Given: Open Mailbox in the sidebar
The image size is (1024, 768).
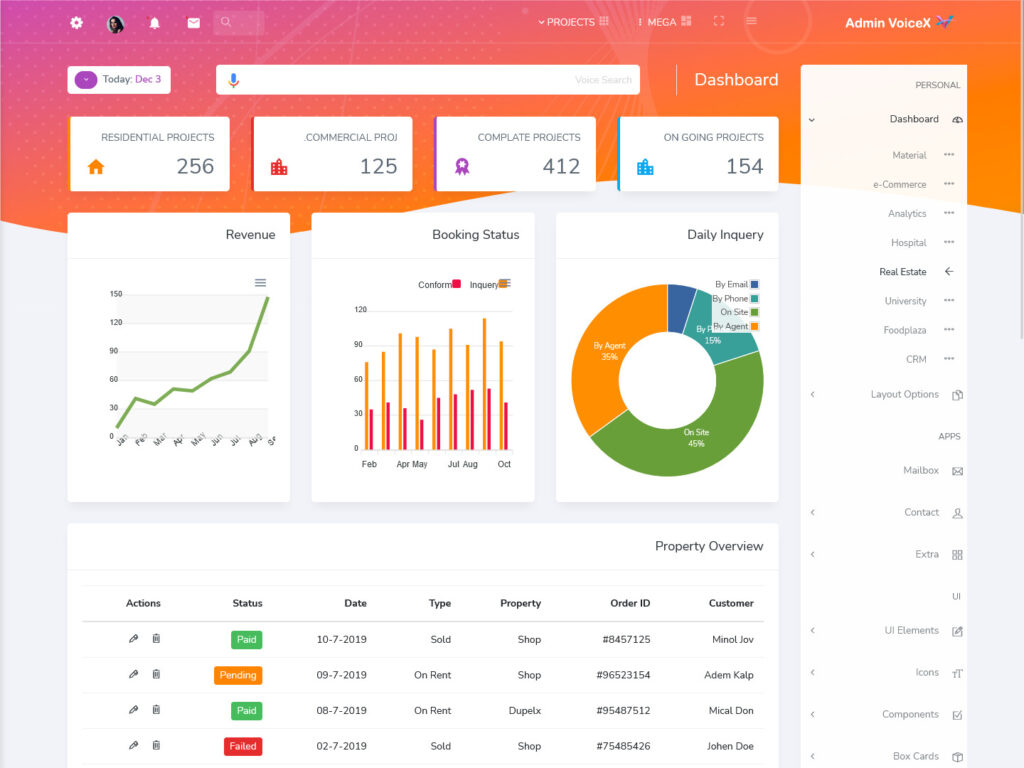Looking at the screenshot, I should [921, 470].
